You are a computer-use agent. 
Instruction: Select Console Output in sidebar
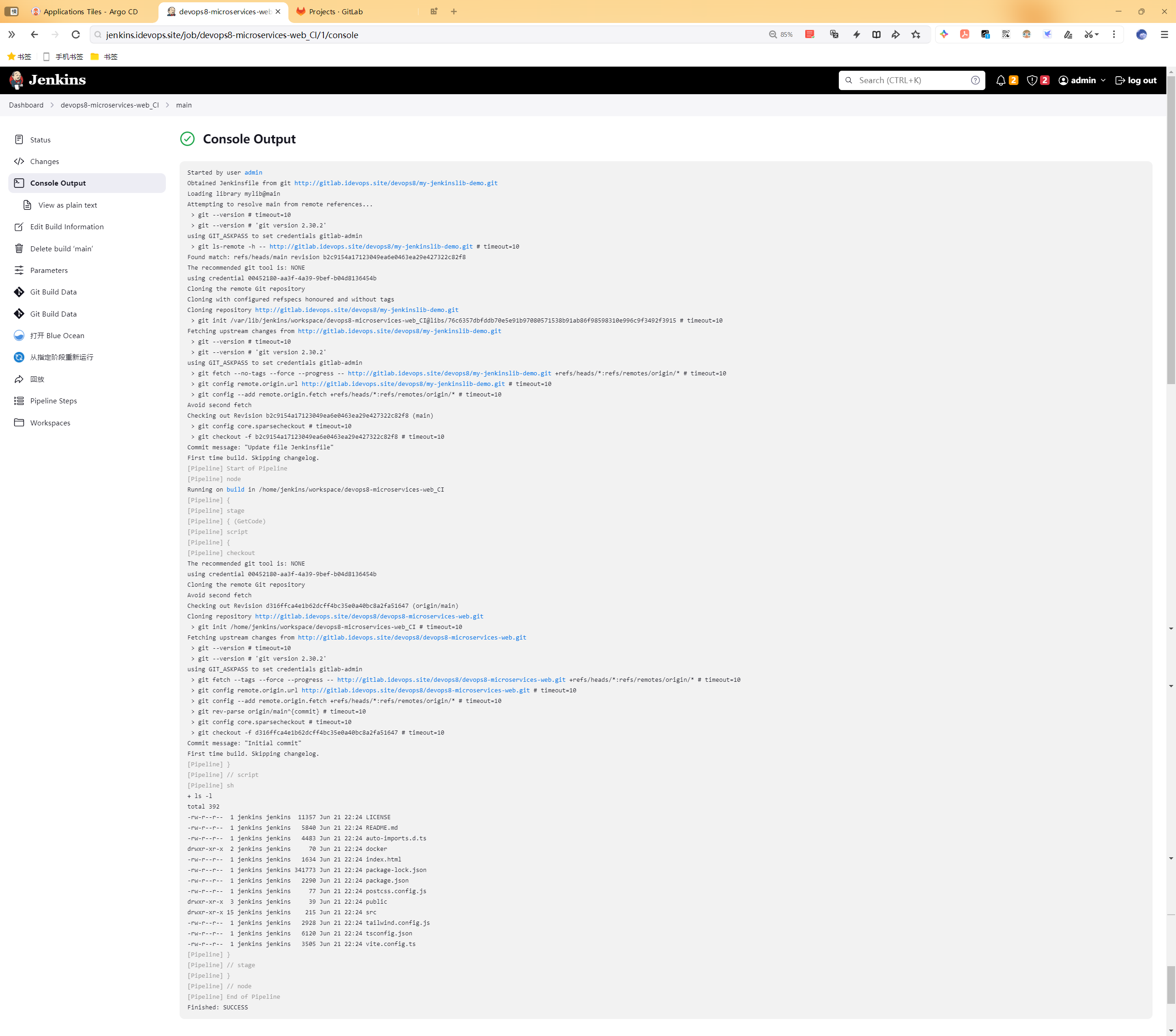pos(87,183)
